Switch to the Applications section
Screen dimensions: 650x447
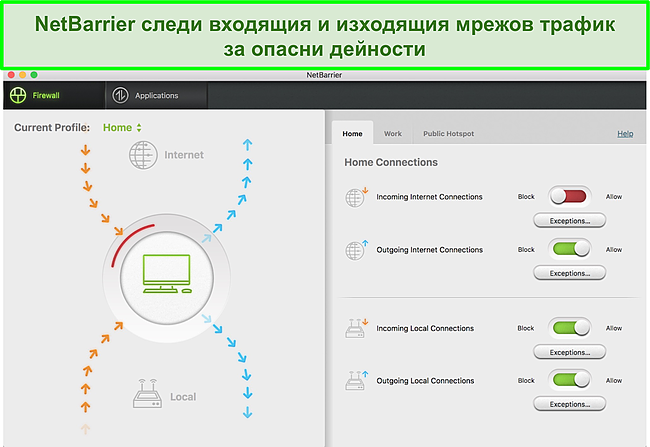pyautogui.click(x=156, y=95)
